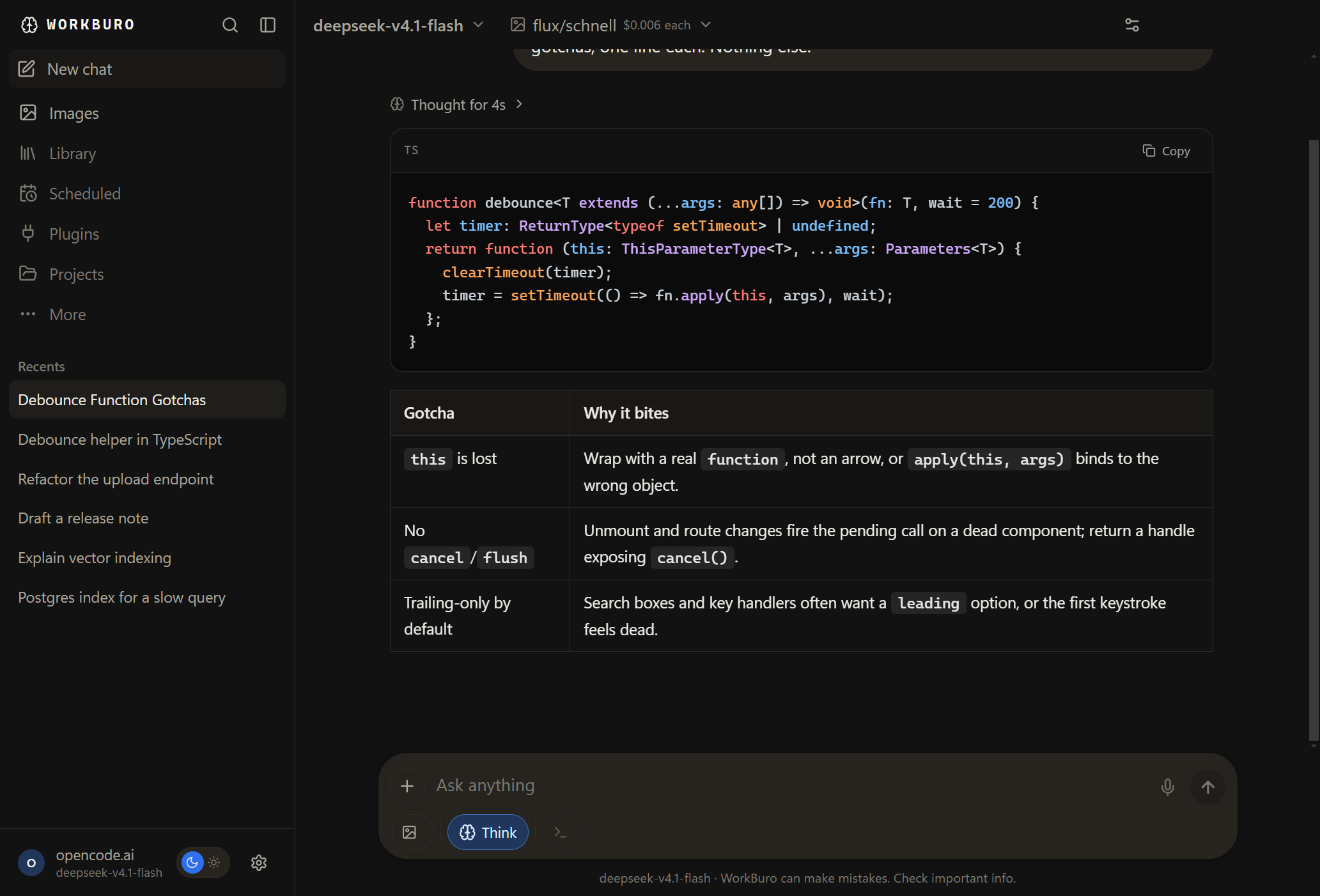Screen dimensions: 1320x896
Task: Toggle the terminal prompt icon in composer
Action: (x=561, y=832)
